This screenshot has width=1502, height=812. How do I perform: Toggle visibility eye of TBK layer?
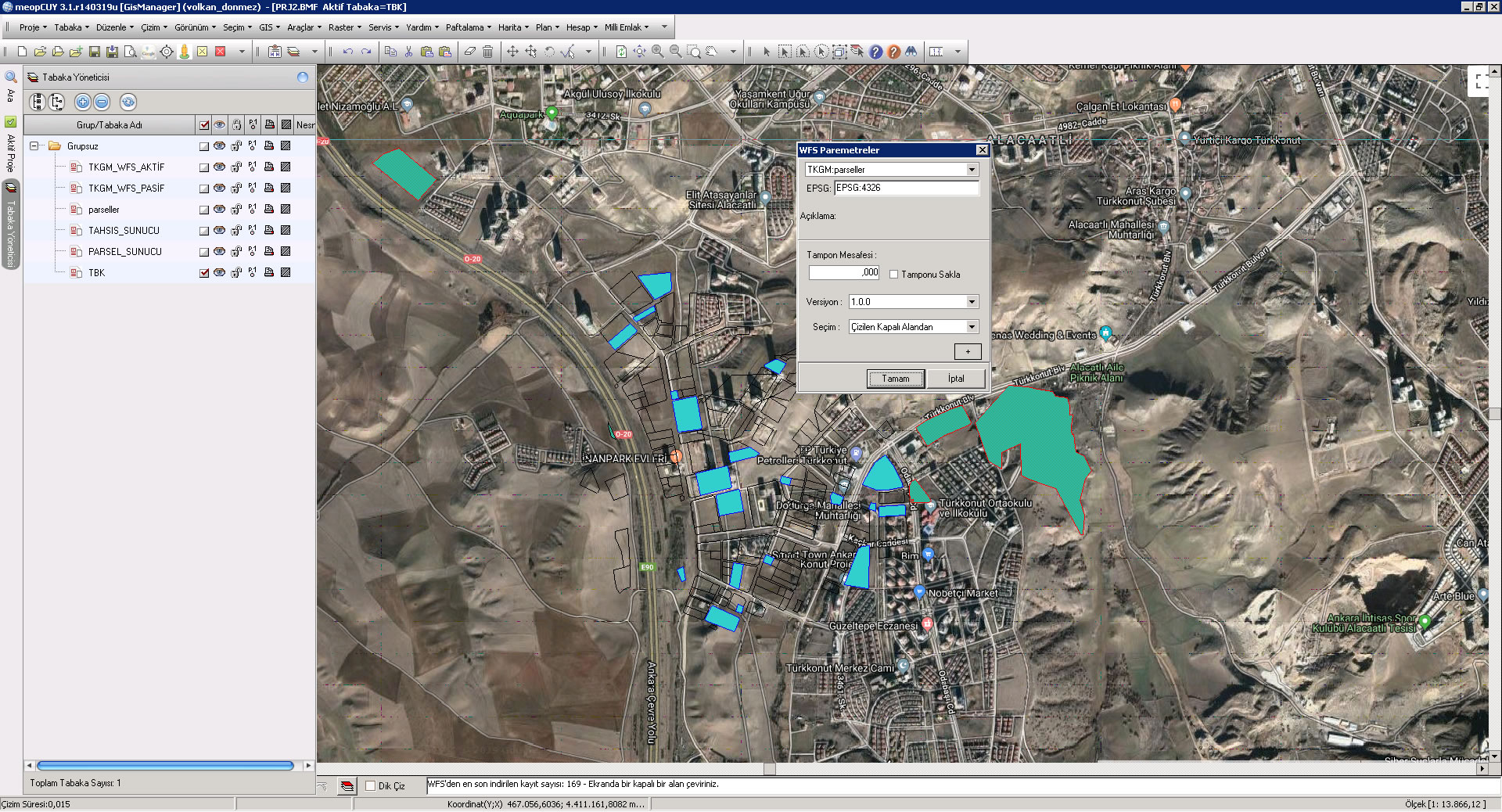220,273
